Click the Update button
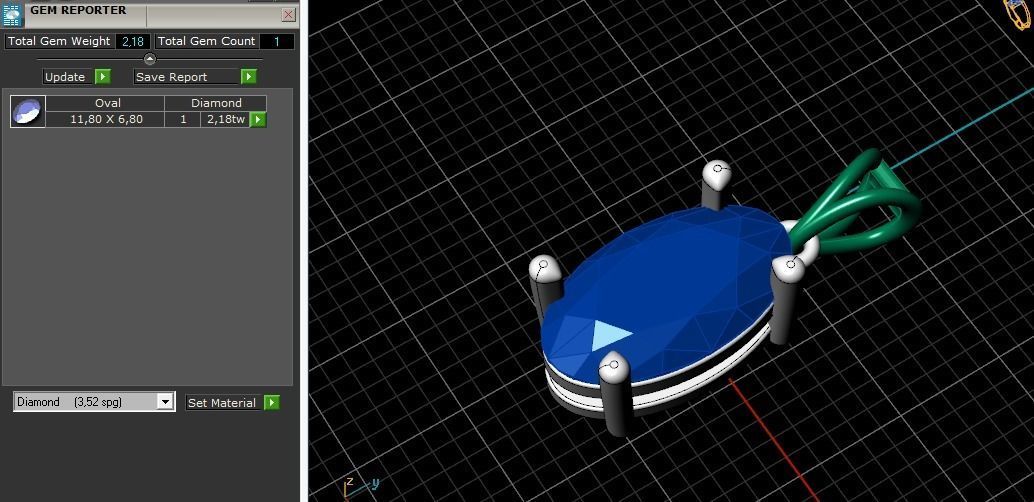This screenshot has height=502, width=1034. click(x=65, y=77)
